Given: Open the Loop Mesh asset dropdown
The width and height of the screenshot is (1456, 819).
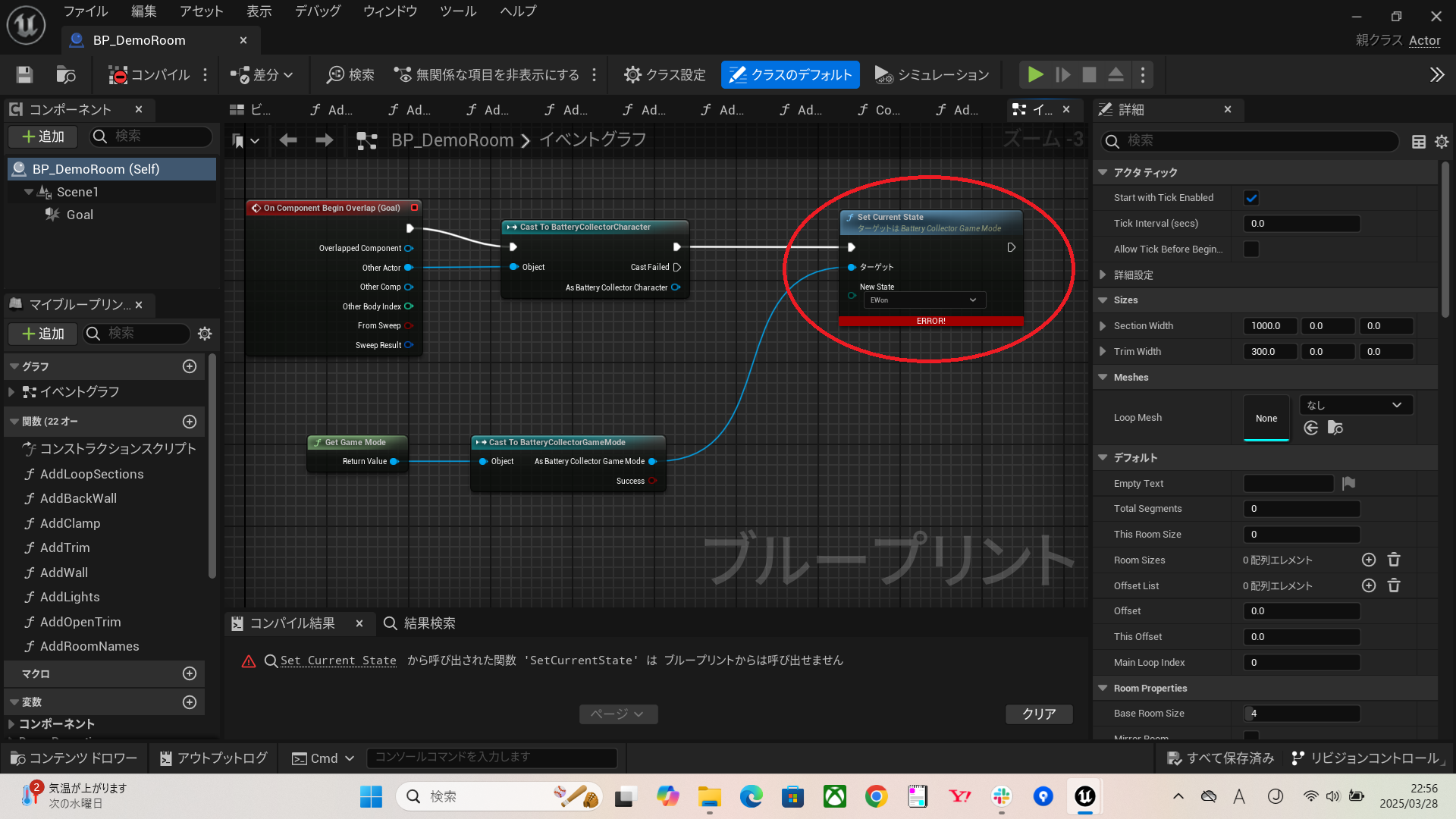Looking at the screenshot, I should [1356, 405].
